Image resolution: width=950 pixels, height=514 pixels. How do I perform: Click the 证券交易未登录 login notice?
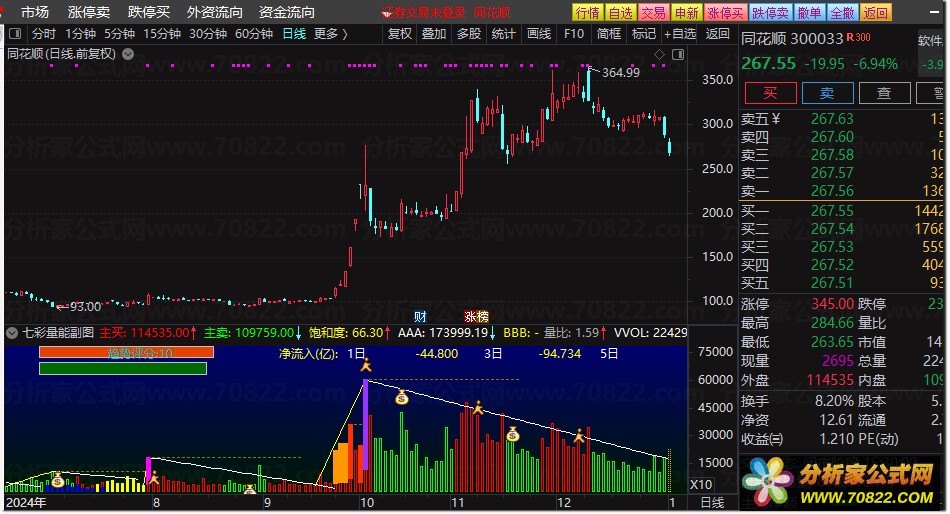(424, 13)
